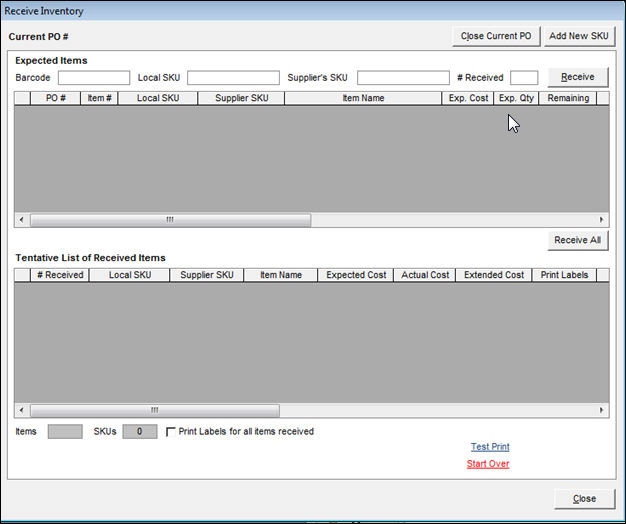The image size is (626, 524).
Task: Select the Supplier's SKU input box
Action: [x=403, y=78]
